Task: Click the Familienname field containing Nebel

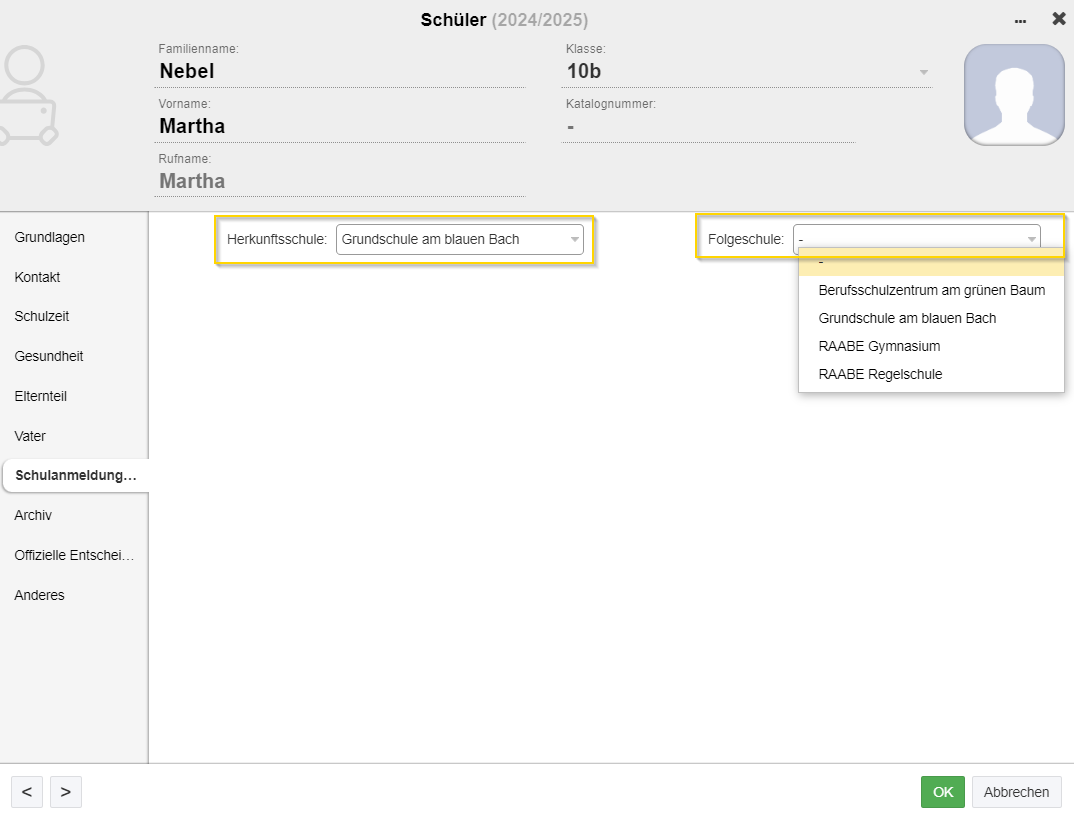Action: pos(340,72)
